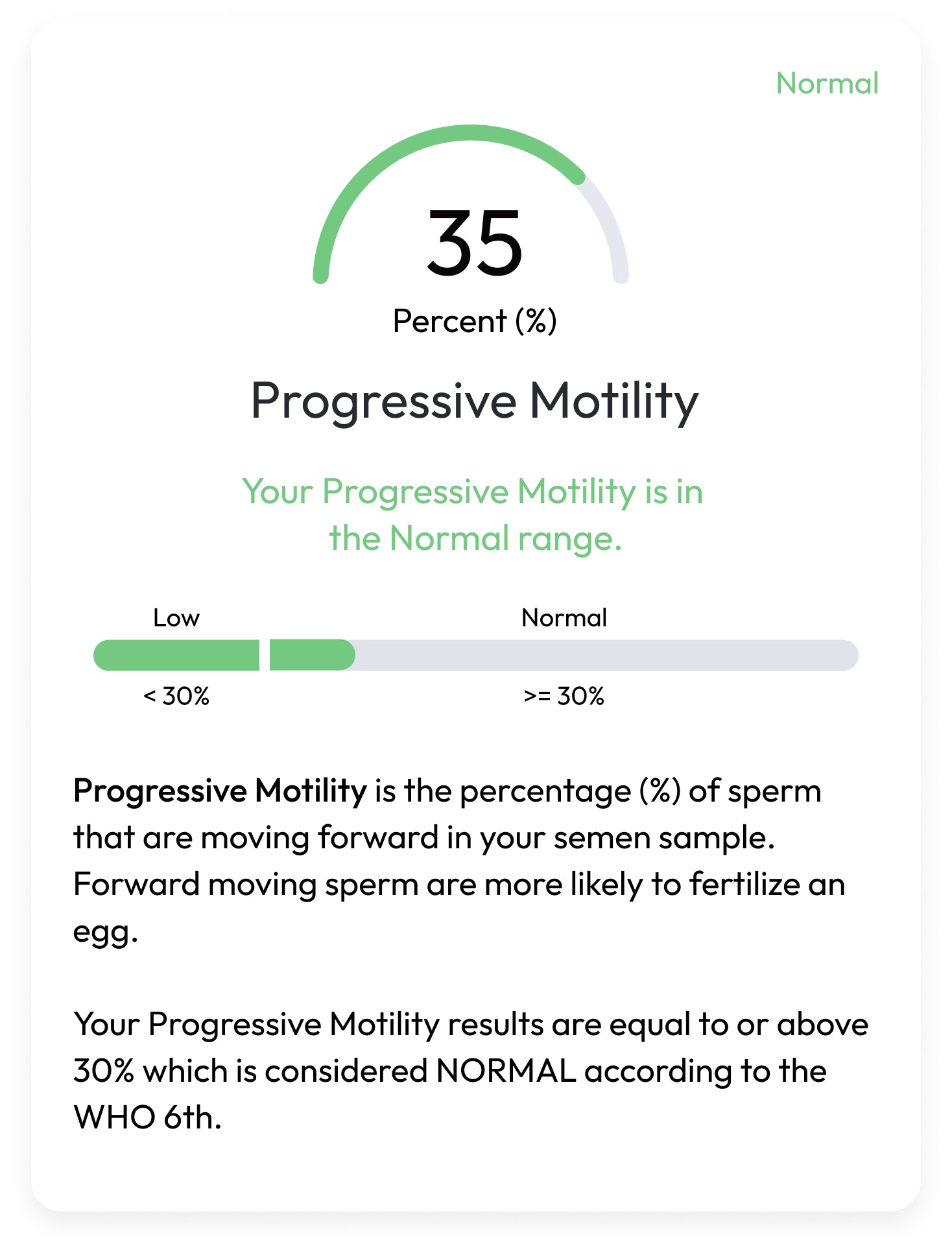Click the '< 30%' threshold label
This screenshot has width=952, height=1253.
click(176, 697)
